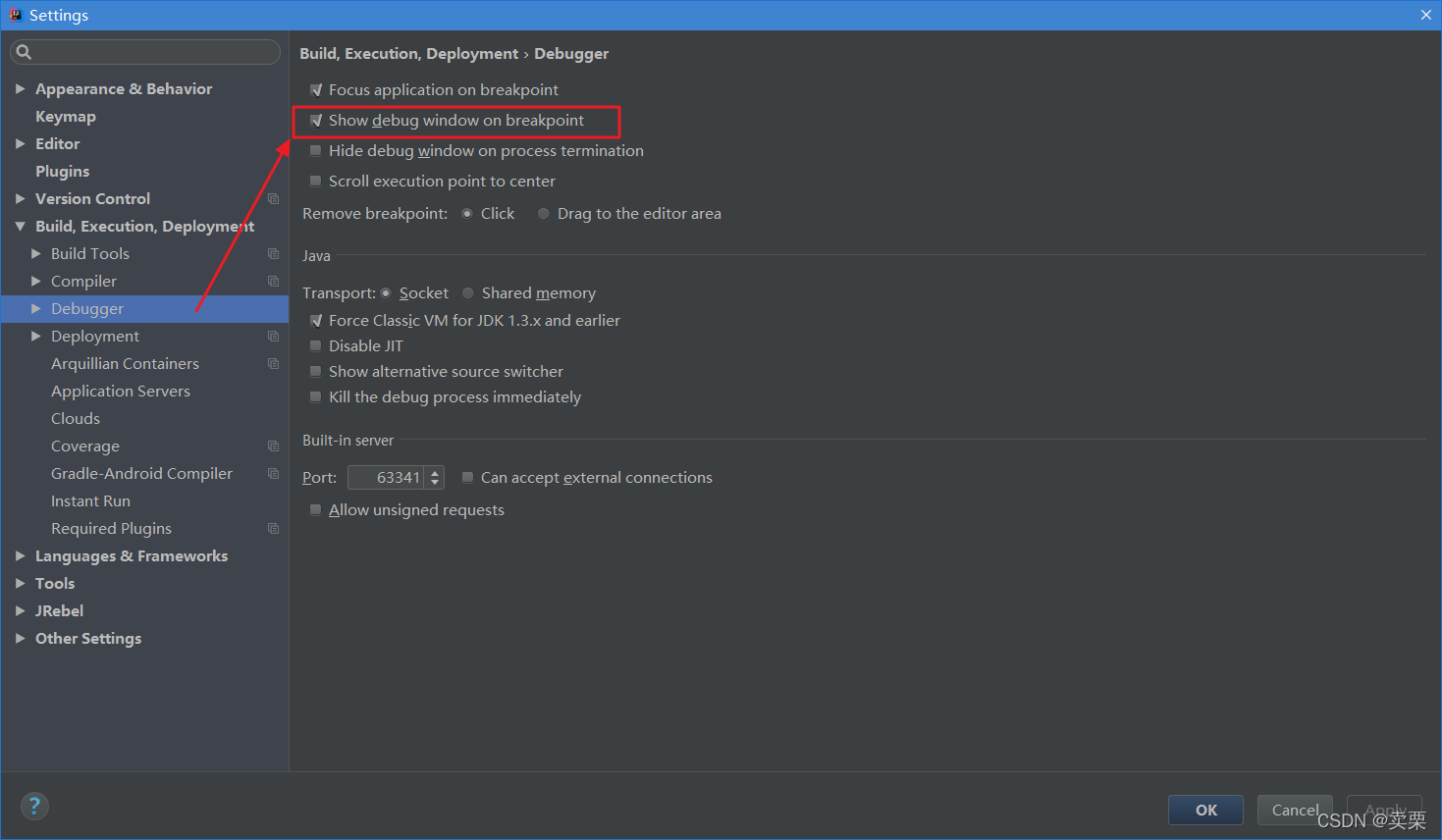Expand the Other Settings node arrow
The width and height of the screenshot is (1442, 840).
[x=20, y=639]
